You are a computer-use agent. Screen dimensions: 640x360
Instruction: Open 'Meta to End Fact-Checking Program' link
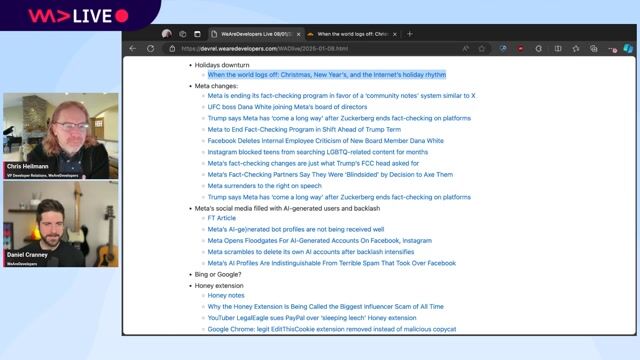(304, 129)
